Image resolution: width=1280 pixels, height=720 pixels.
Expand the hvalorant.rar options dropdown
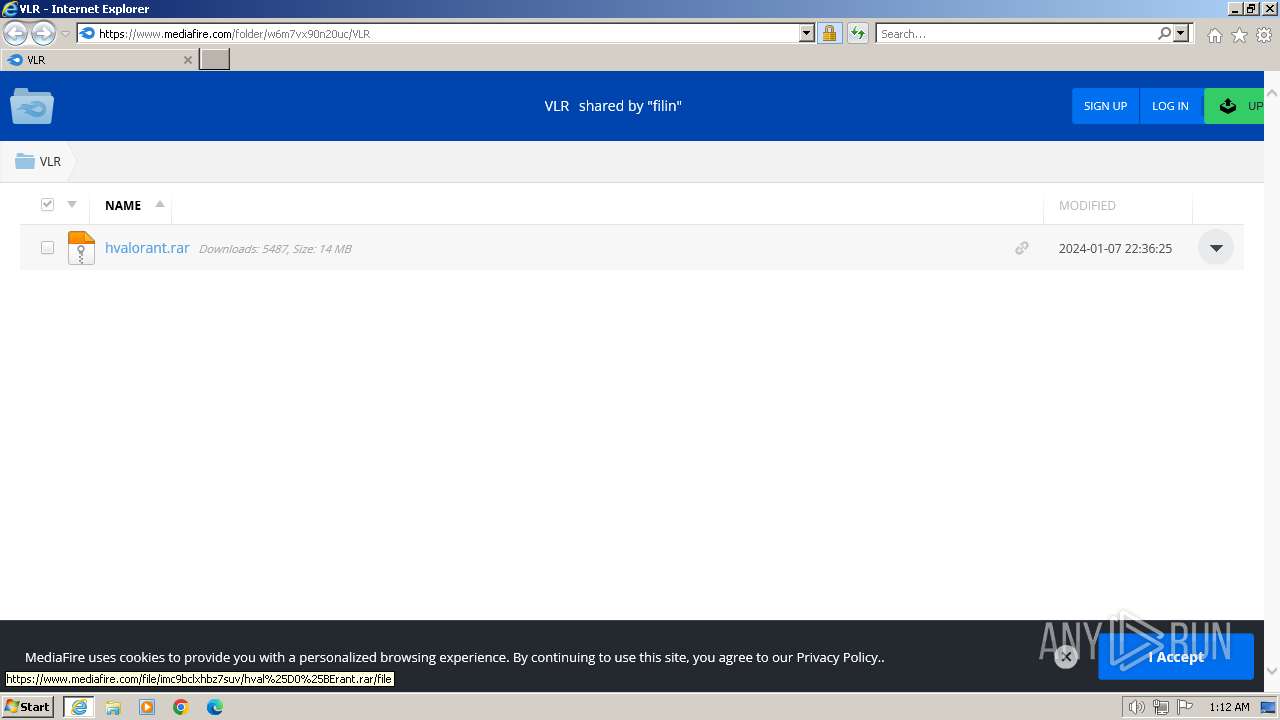tap(1216, 248)
